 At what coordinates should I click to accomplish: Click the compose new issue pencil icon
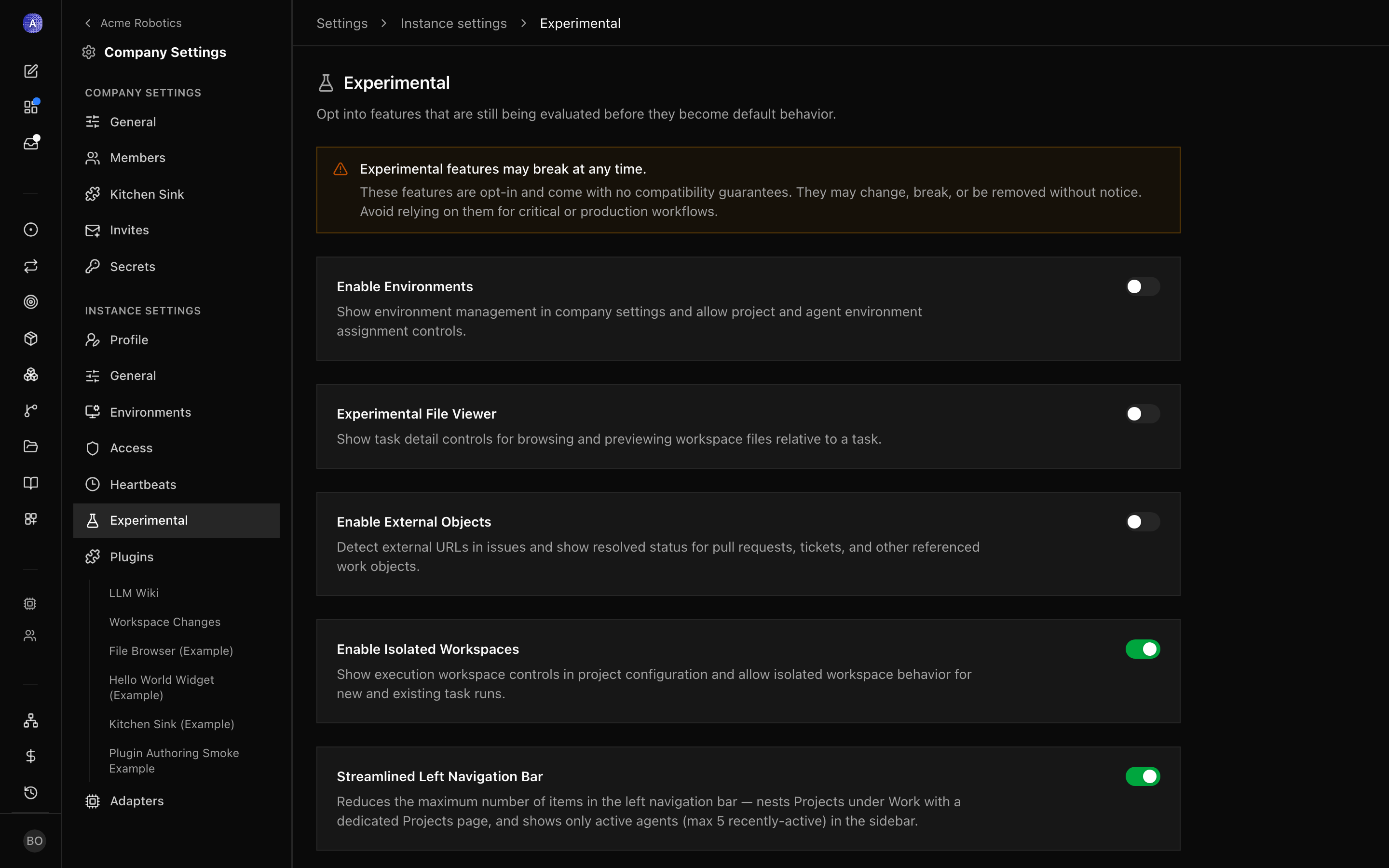(31, 71)
